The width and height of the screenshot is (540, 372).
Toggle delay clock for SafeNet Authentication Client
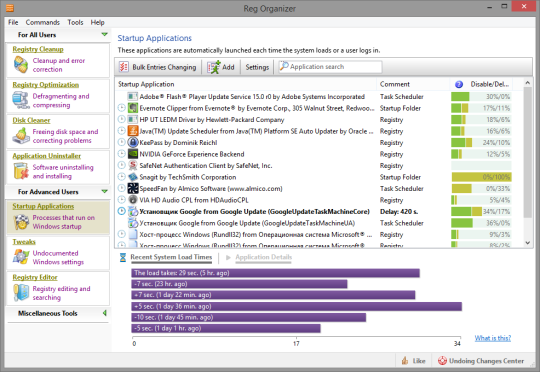121,165
